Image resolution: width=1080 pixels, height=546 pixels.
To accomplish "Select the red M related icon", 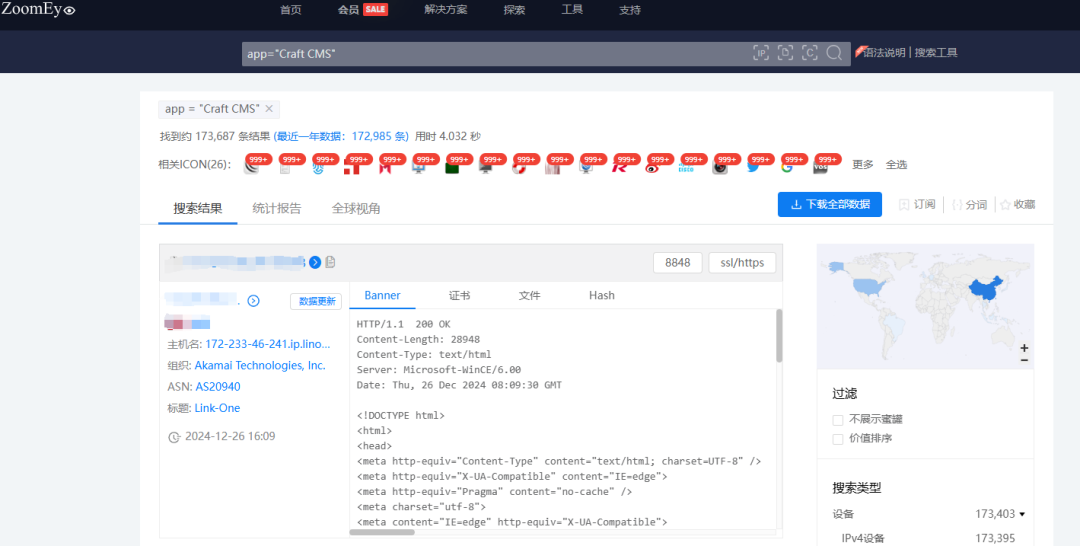I will coord(385,166).
